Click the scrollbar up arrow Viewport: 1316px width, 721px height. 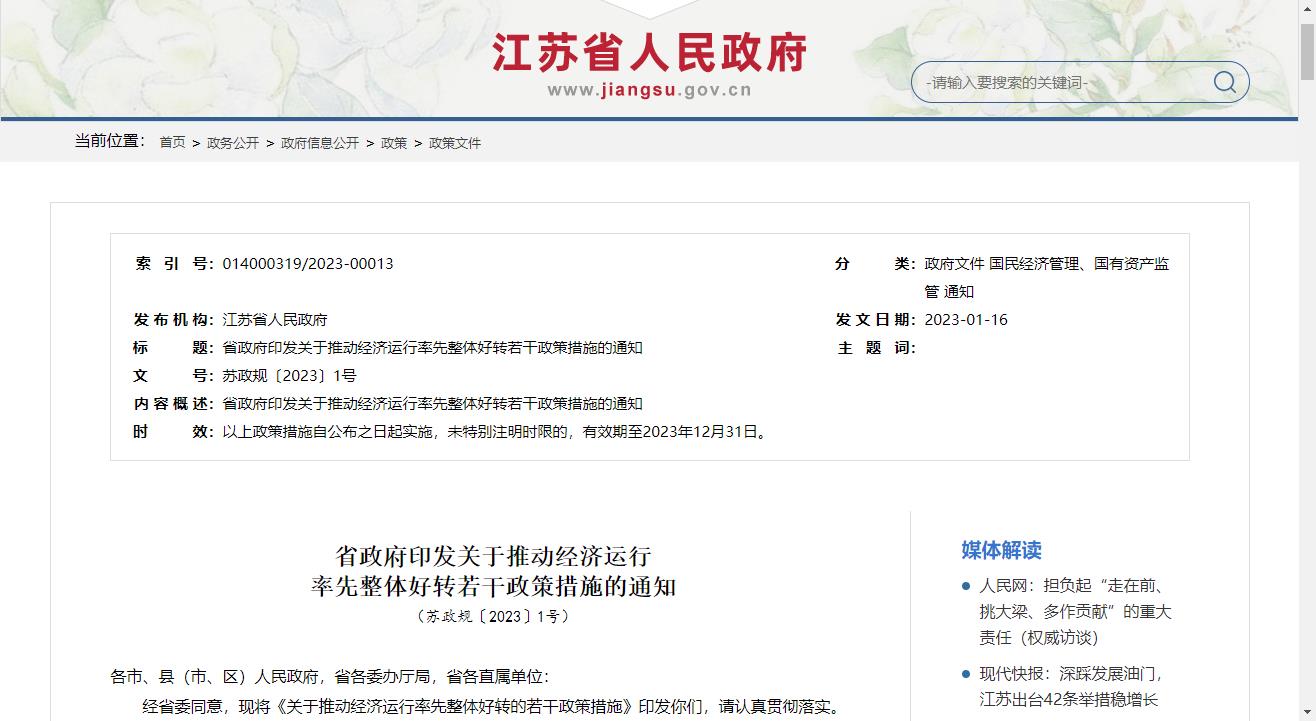(1306, 8)
